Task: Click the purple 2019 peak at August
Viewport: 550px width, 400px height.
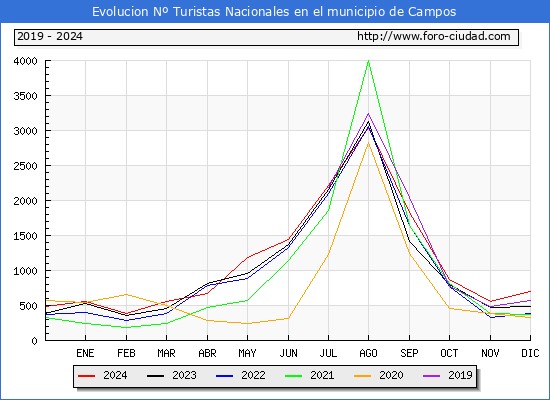Action: point(368,113)
